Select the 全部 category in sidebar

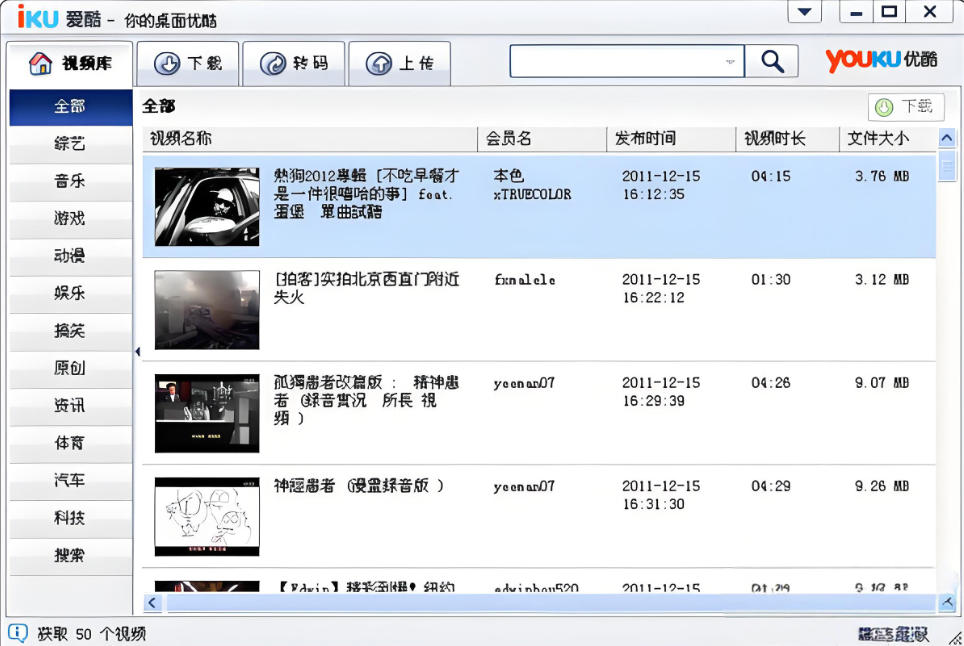click(71, 107)
